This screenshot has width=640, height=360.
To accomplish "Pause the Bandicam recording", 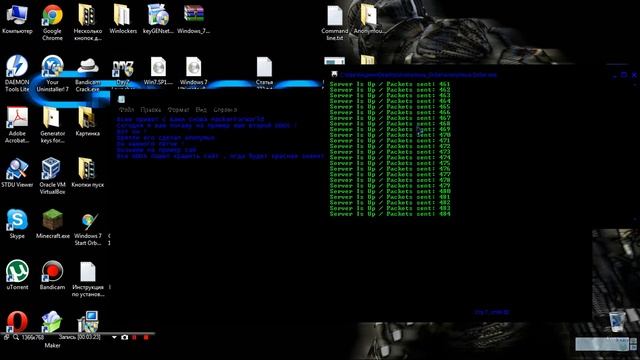I will tap(134, 337).
